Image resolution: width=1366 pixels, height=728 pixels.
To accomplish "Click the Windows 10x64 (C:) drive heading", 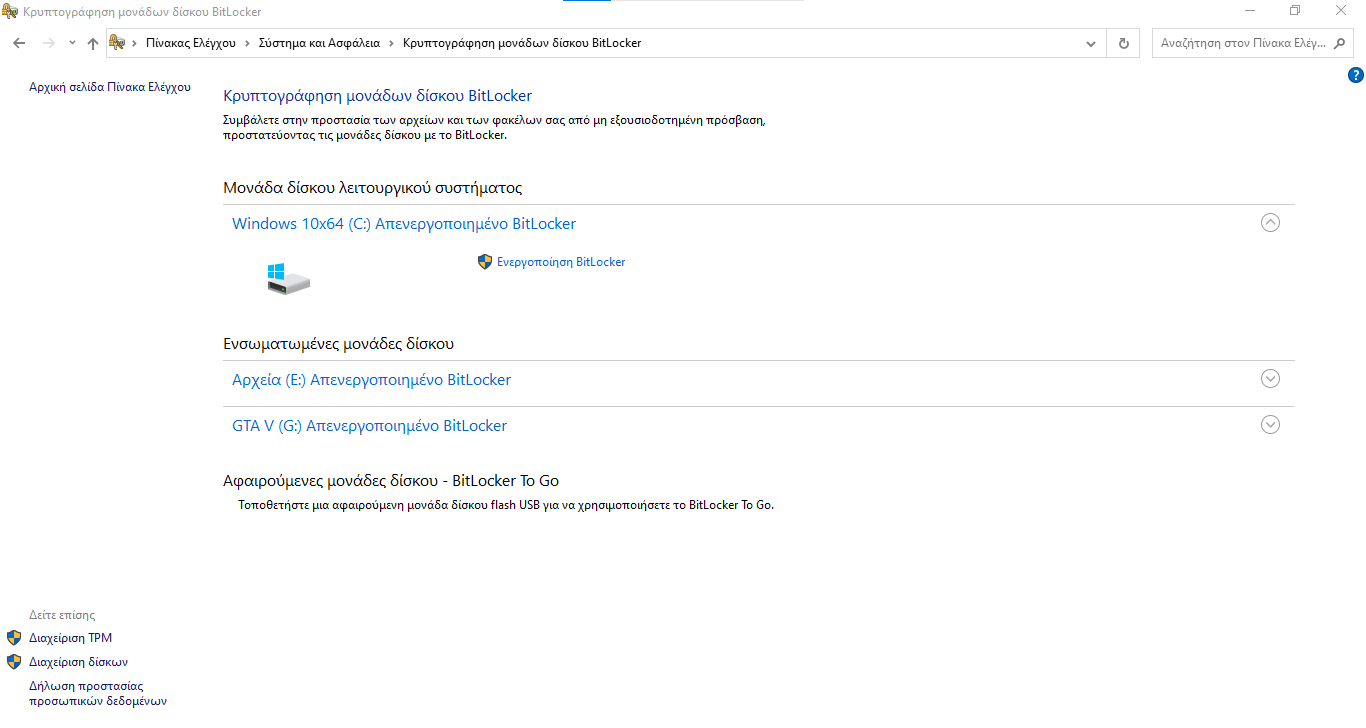I will 404,223.
